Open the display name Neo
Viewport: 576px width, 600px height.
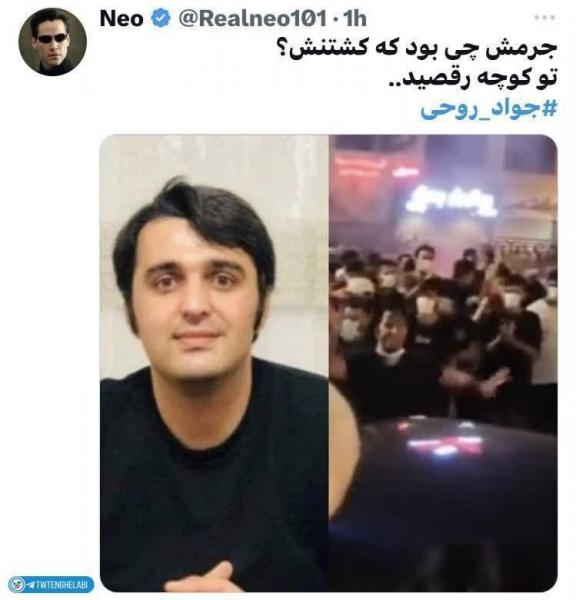point(121,18)
